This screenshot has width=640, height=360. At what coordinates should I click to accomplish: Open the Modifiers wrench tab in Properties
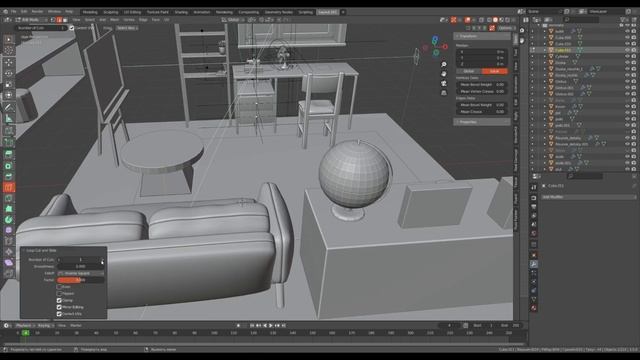tap(533, 264)
